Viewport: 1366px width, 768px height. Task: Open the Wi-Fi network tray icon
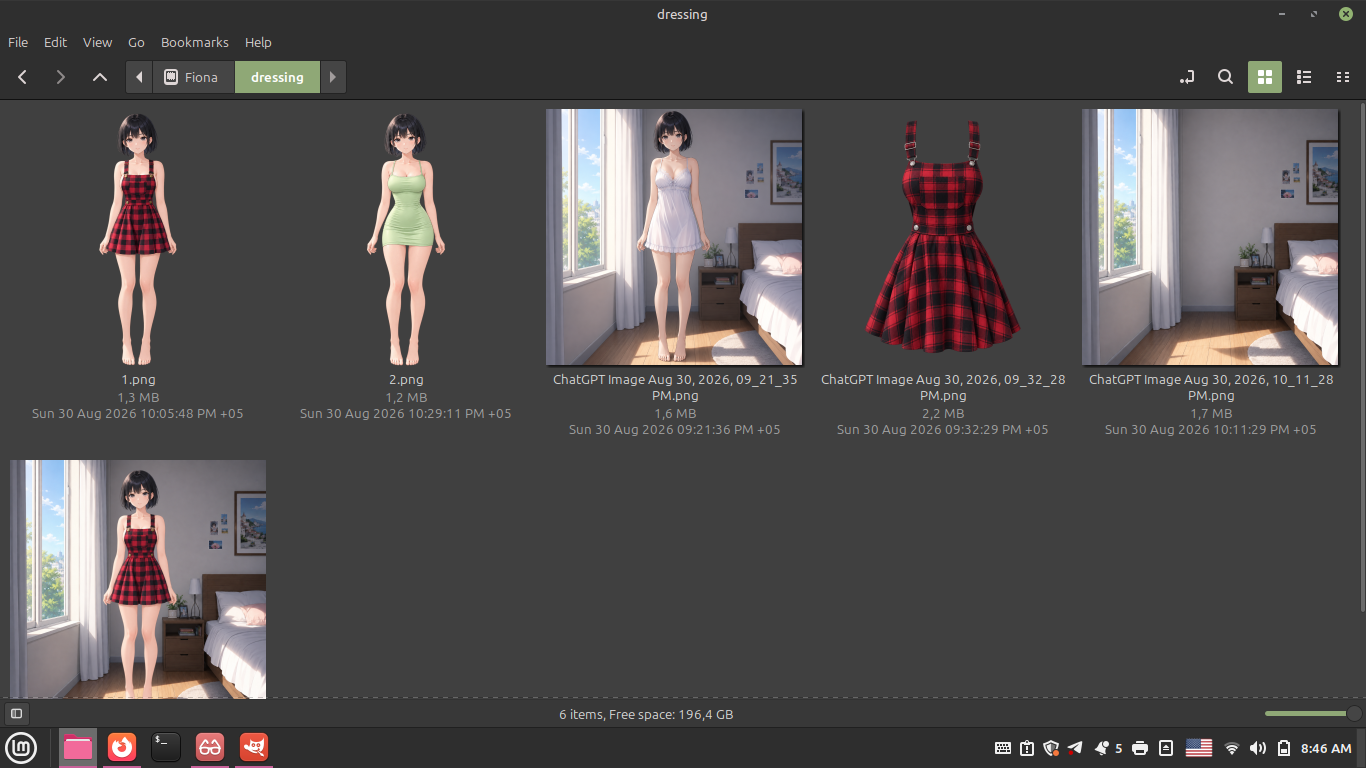1232,748
